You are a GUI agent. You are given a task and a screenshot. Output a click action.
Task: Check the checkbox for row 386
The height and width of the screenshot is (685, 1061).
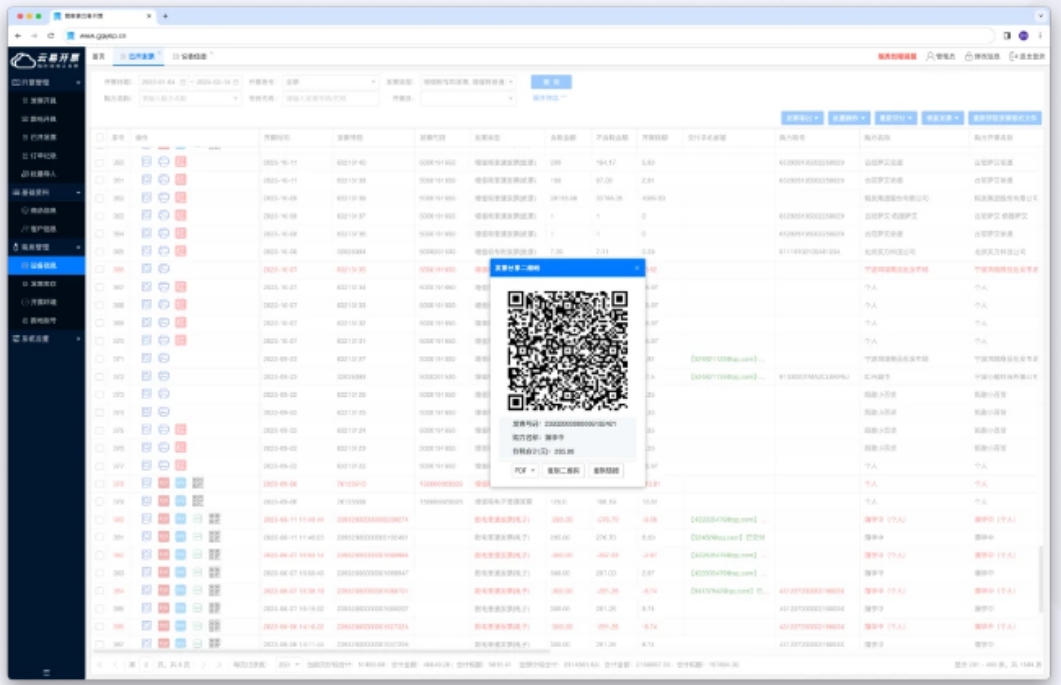(99, 627)
